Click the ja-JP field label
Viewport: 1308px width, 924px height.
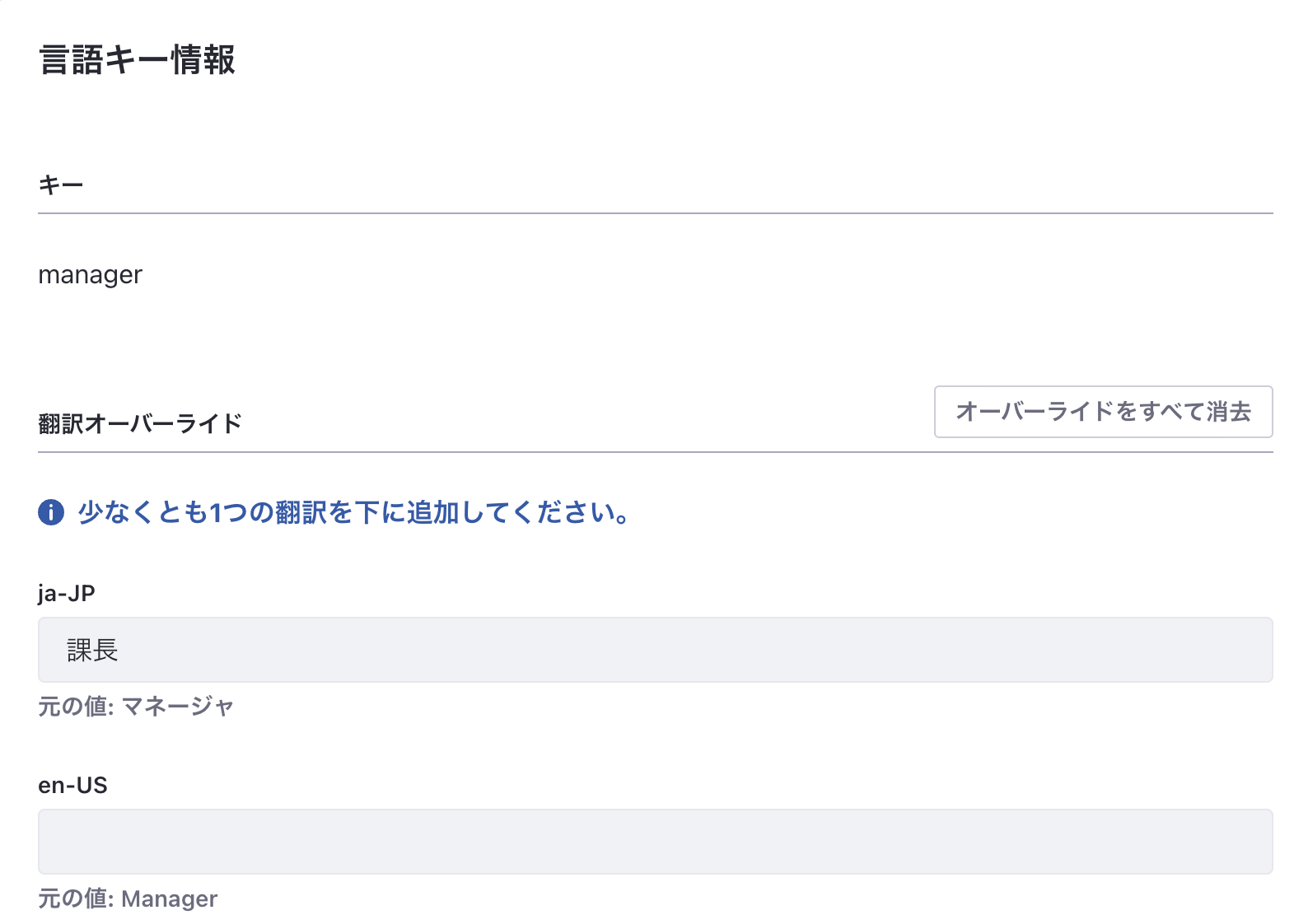[x=67, y=593]
